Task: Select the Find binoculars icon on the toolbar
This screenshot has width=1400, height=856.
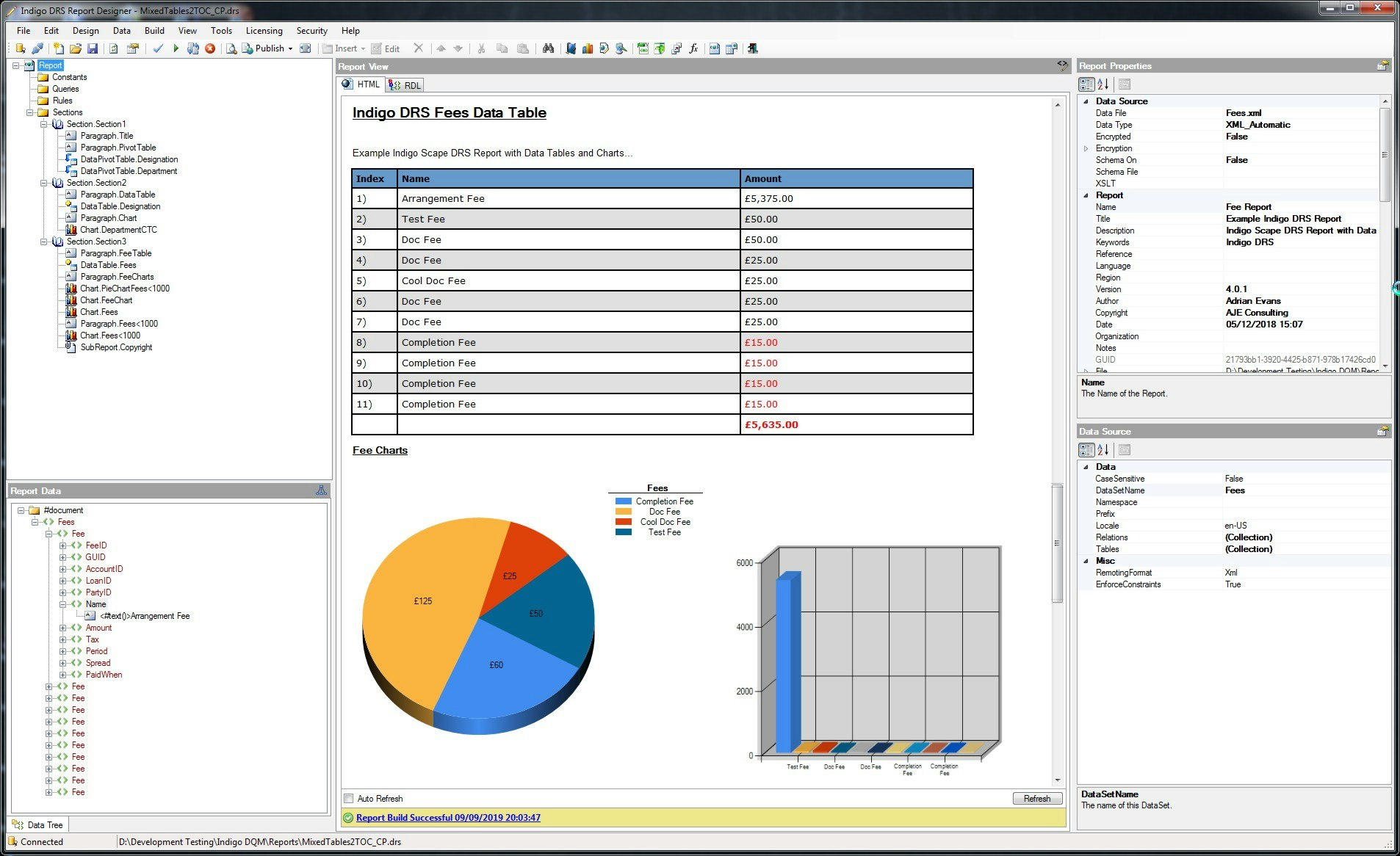Action: coord(549,48)
